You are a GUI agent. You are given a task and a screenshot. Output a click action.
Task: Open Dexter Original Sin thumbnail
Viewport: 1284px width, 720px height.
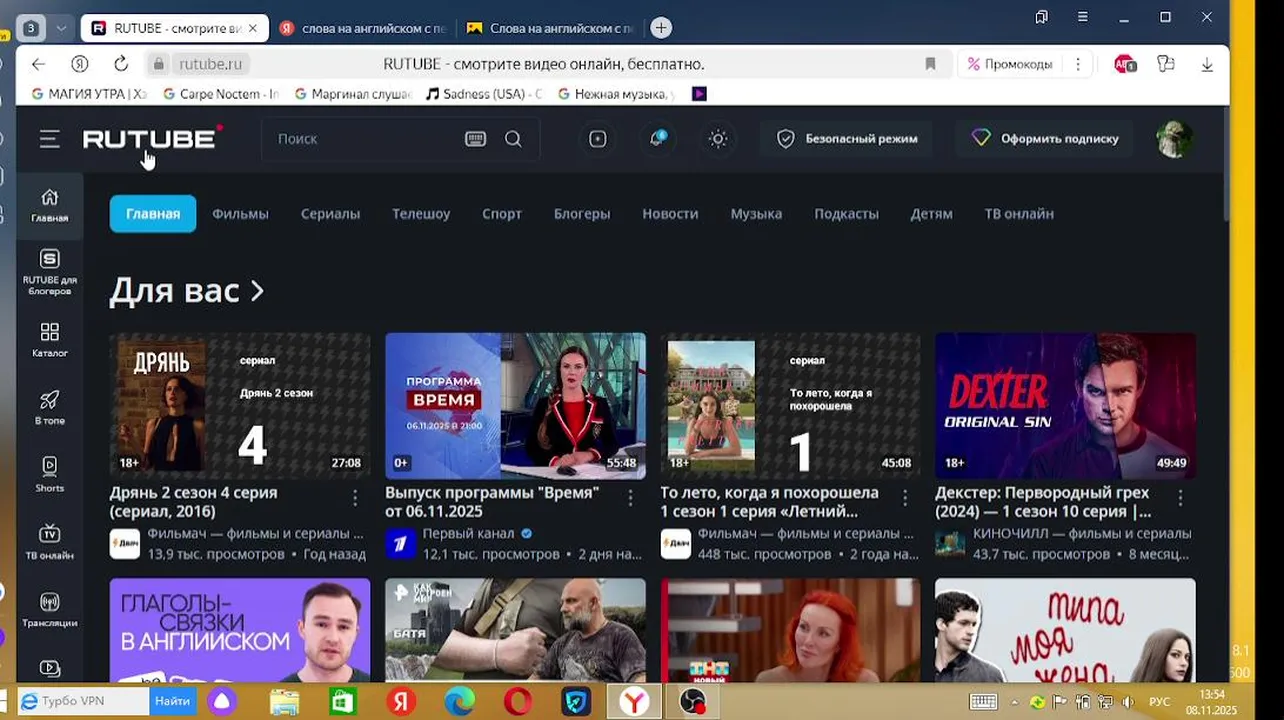pyautogui.click(x=1065, y=406)
